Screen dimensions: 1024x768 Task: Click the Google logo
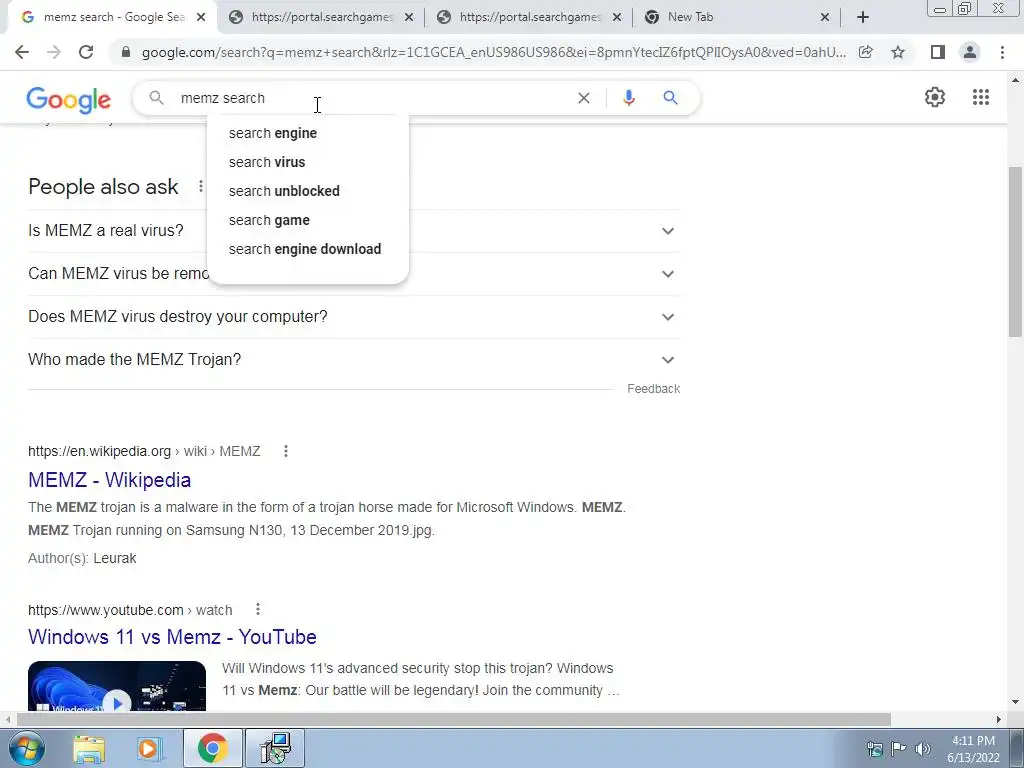(69, 99)
